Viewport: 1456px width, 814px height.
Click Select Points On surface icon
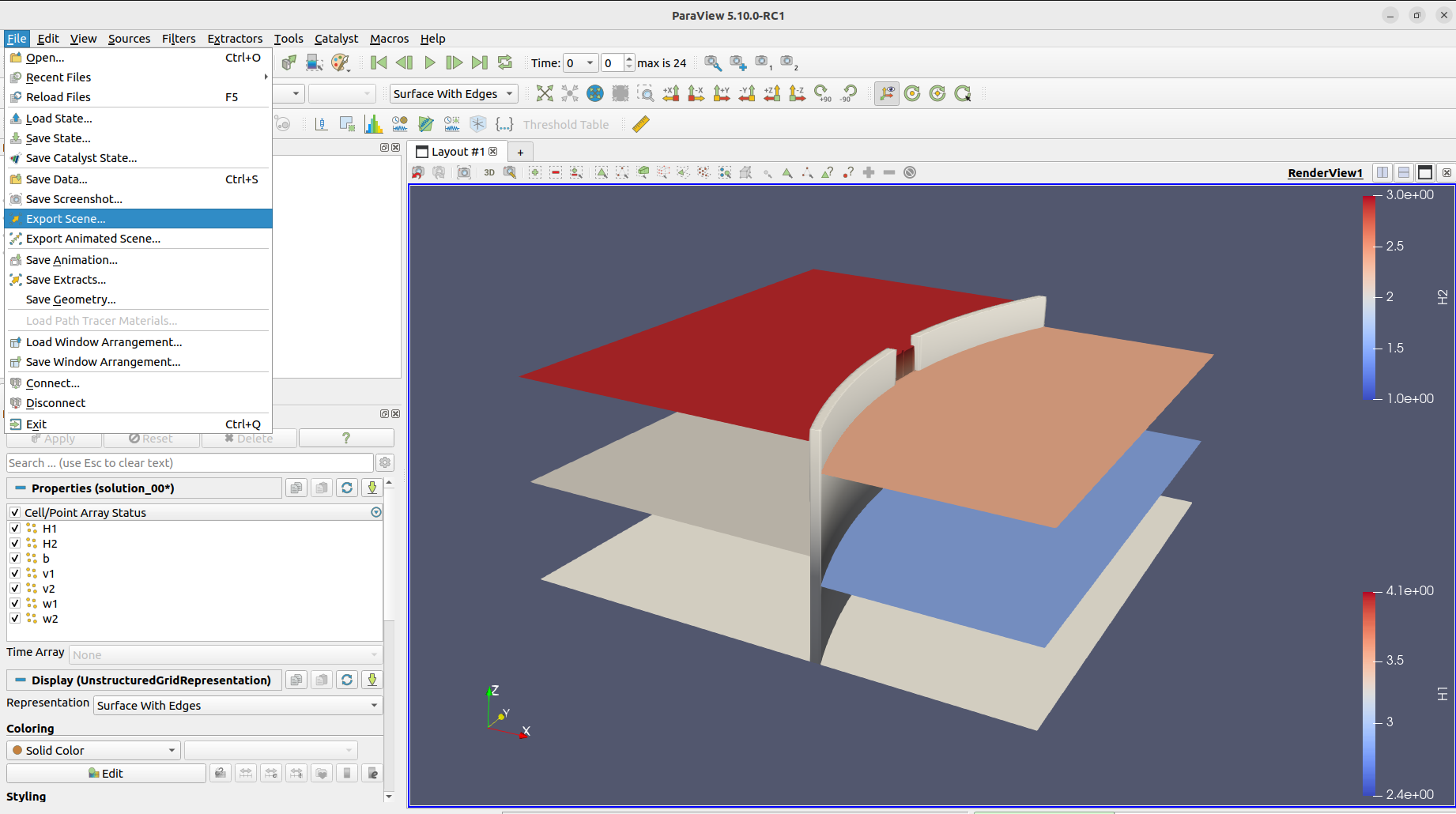pyautogui.click(x=622, y=172)
